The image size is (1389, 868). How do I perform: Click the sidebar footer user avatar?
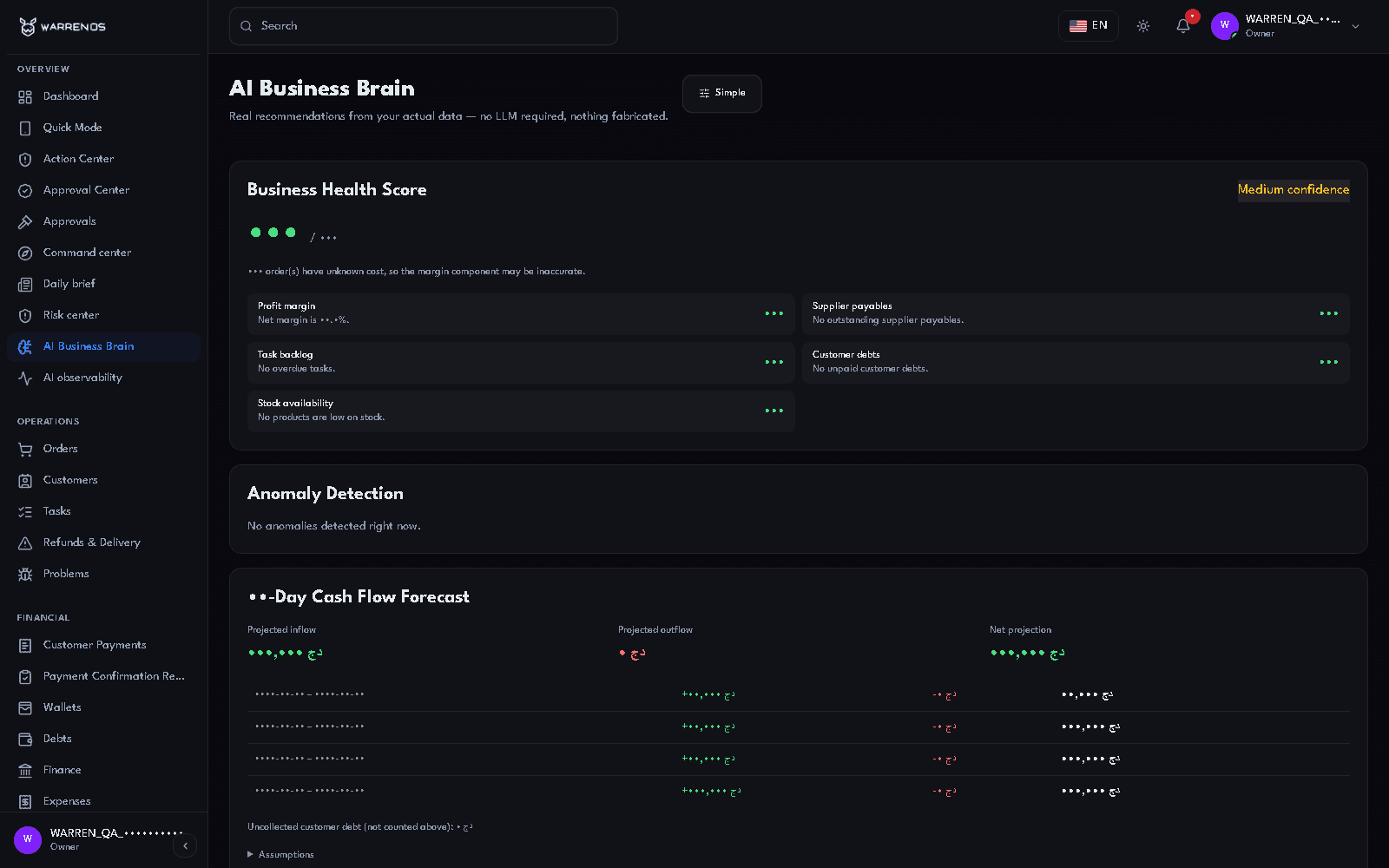click(x=28, y=839)
